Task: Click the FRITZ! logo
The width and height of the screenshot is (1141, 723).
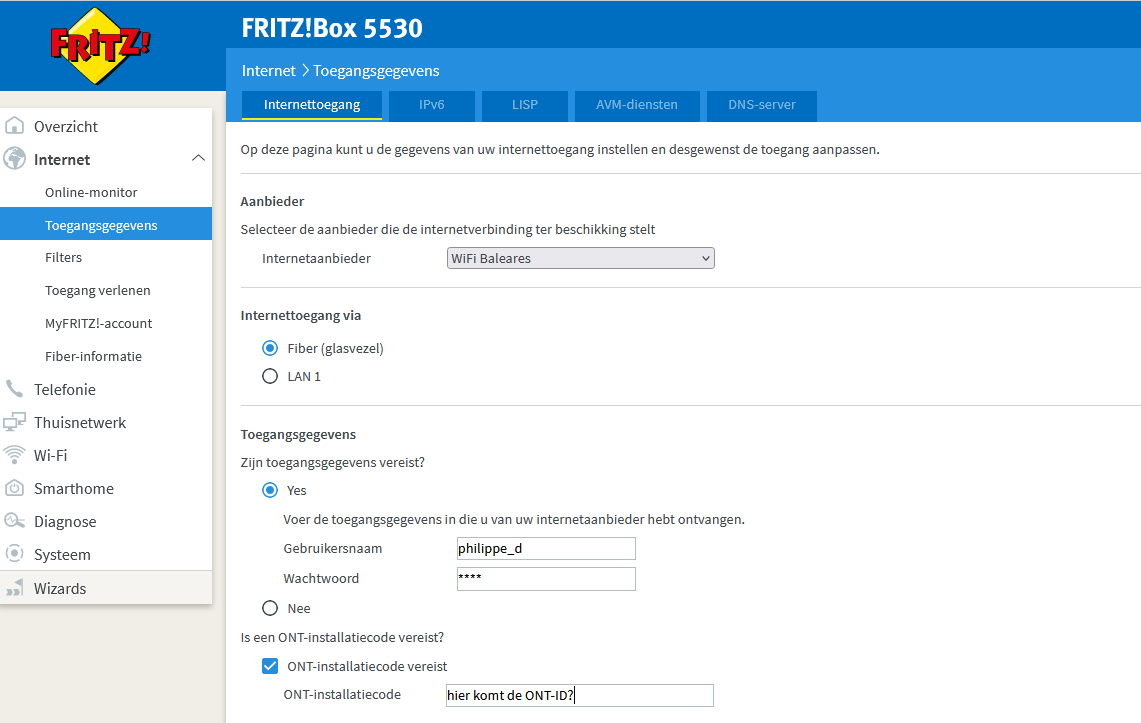Action: pyautogui.click(x=100, y=45)
